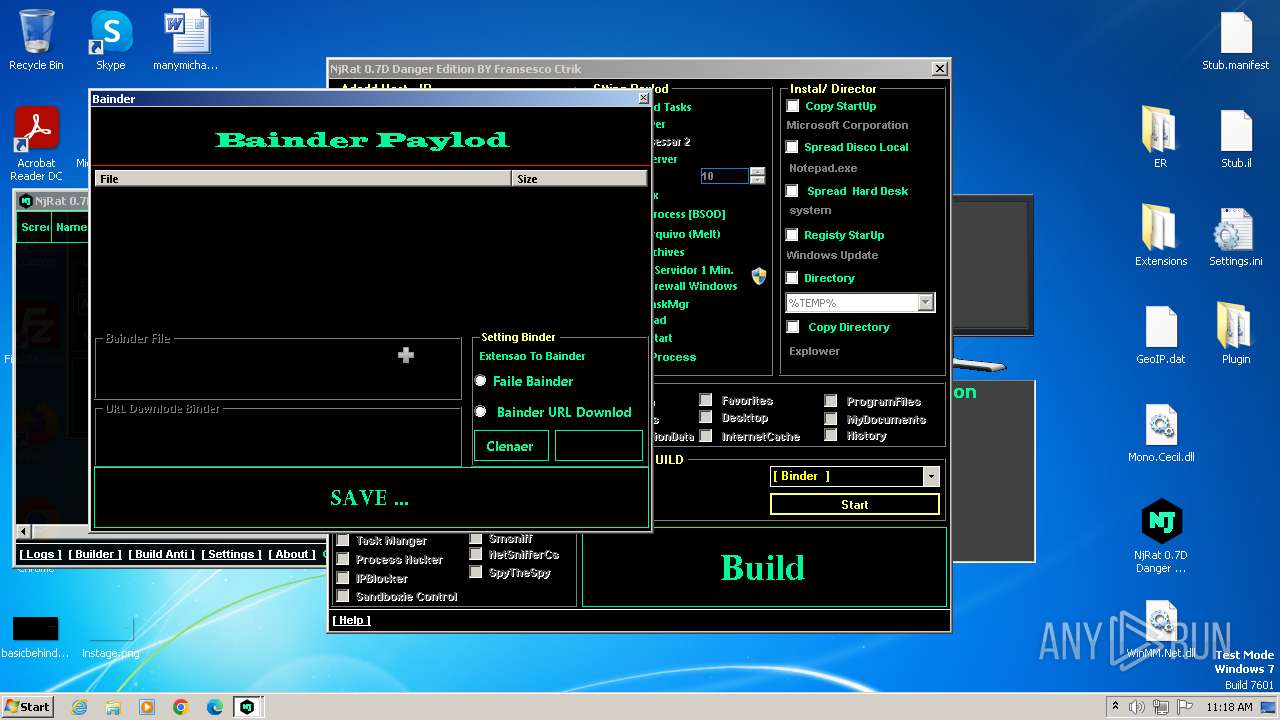Launch Chrome from the taskbar
Viewport: 1280px width, 720px height.
181,707
